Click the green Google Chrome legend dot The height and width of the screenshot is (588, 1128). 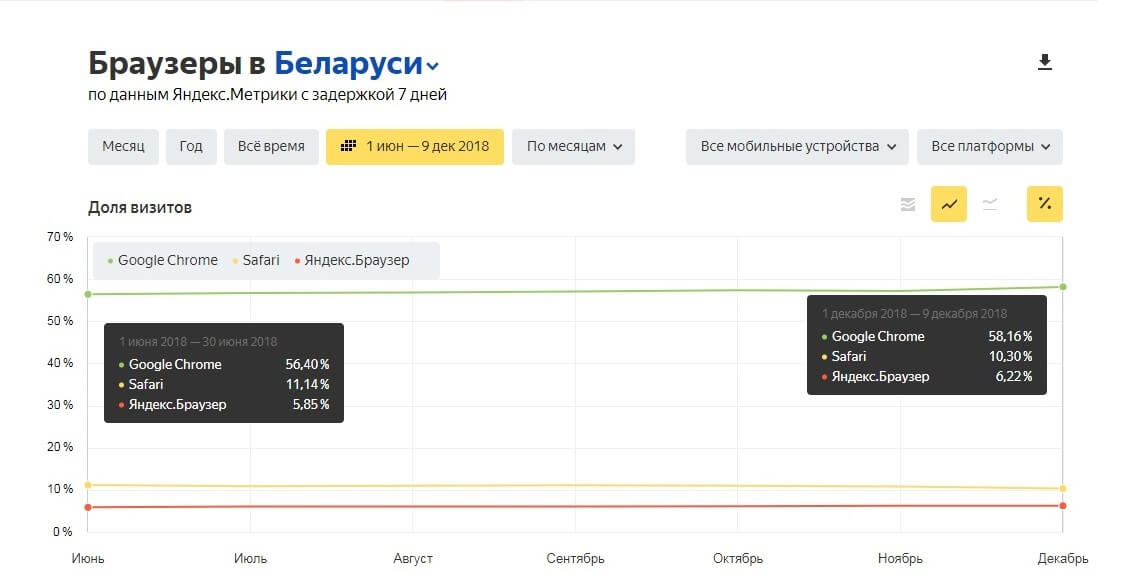[x=110, y=260]
